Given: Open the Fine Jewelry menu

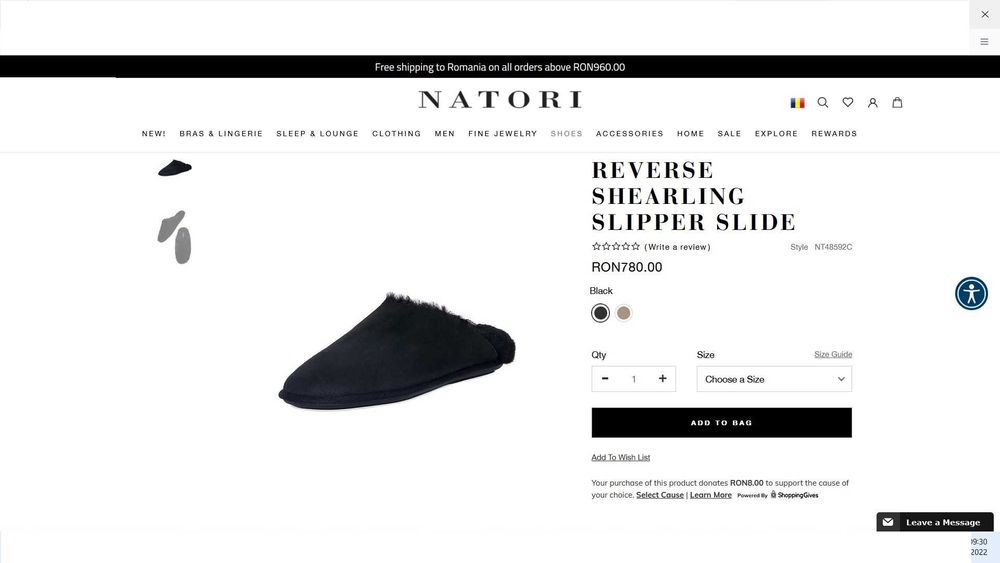Looking at the screenshot, I should pyautogui.click(x=503, y=133).
